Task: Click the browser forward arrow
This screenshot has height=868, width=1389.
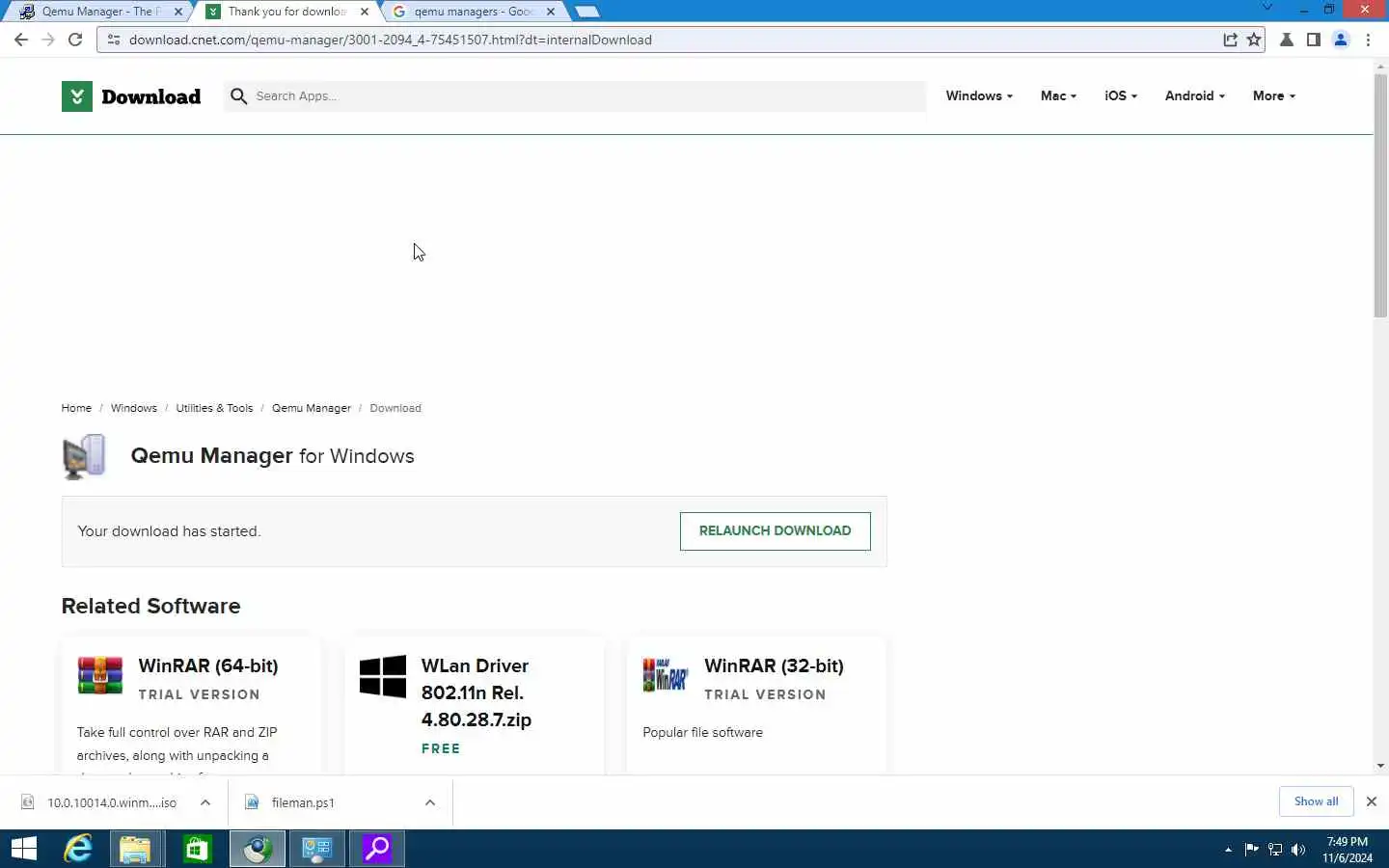Action: click(48, 40)
